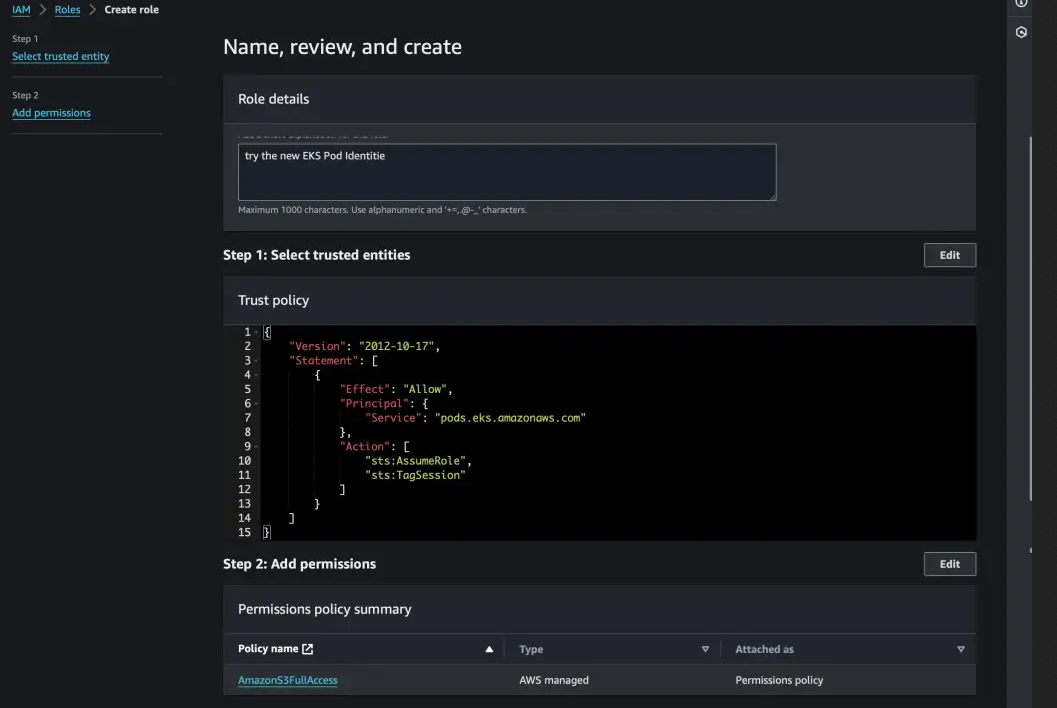Open the Type column sort arrow
Viewport: 1057px width, 708px height.
coord(705,649)
